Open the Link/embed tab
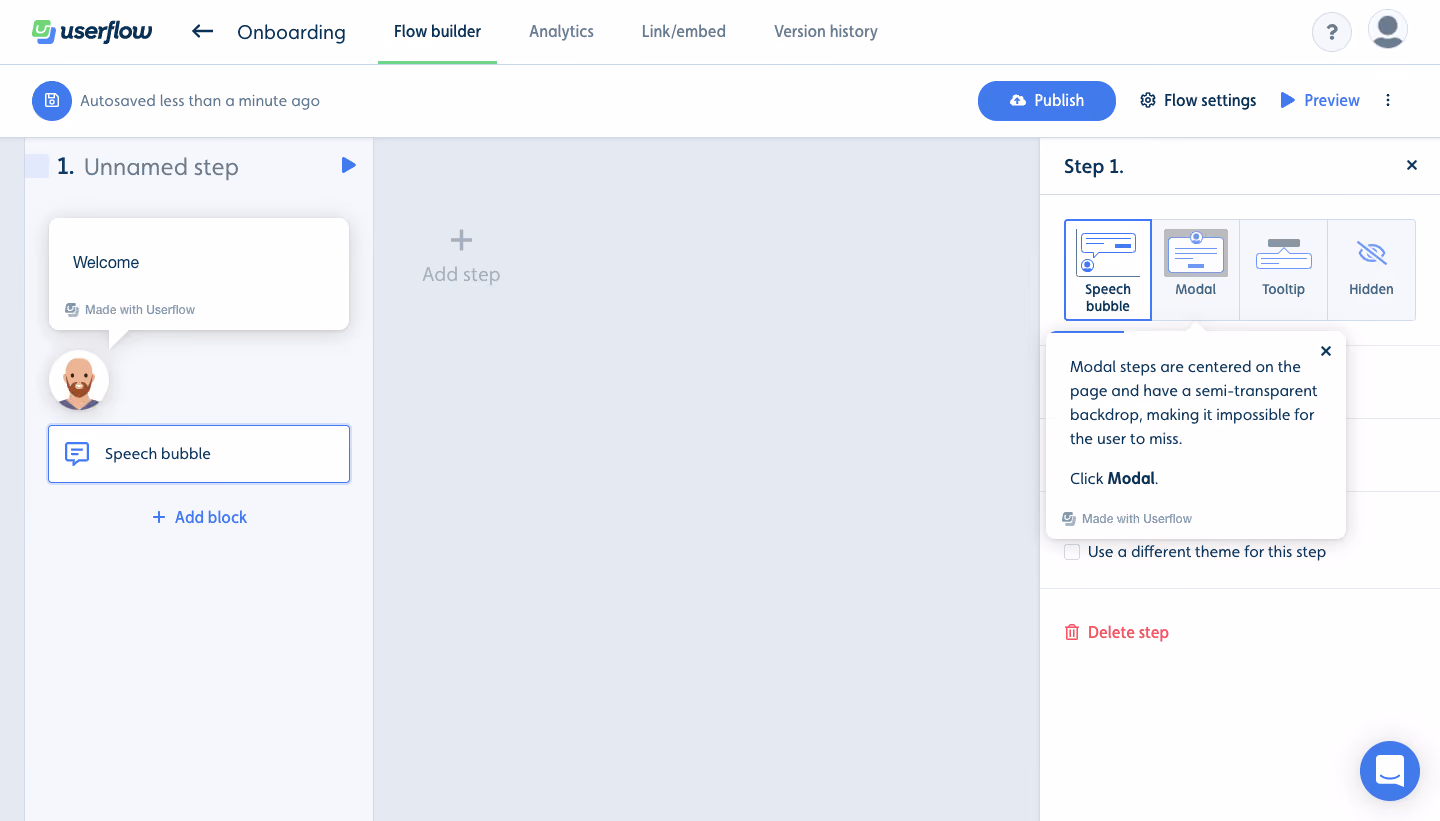The height and width of the screenshot is (821, 1440). coord(684,32)
